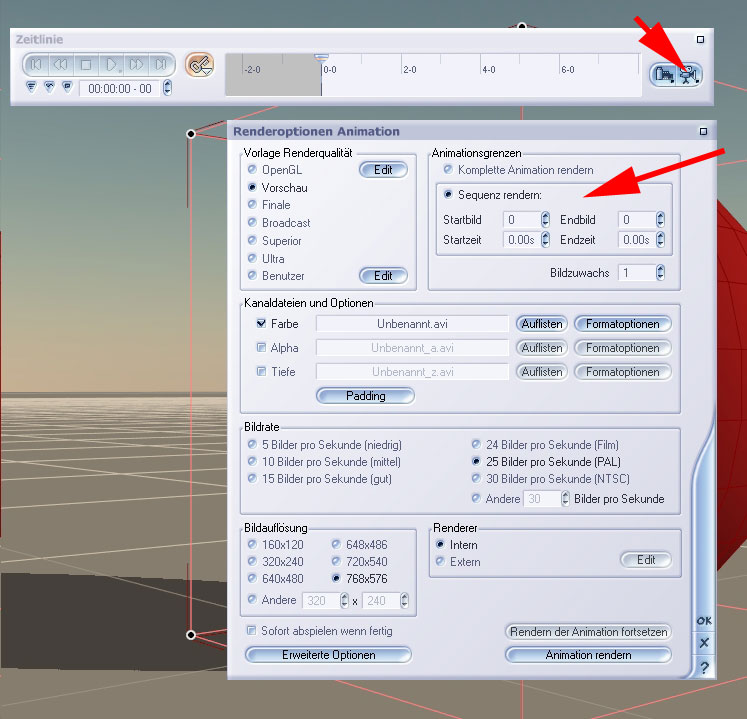The height and width of the screenshot is (719, 747).
Task: Adjust the Andere frame rate stepper
Action: click(565, 499)
